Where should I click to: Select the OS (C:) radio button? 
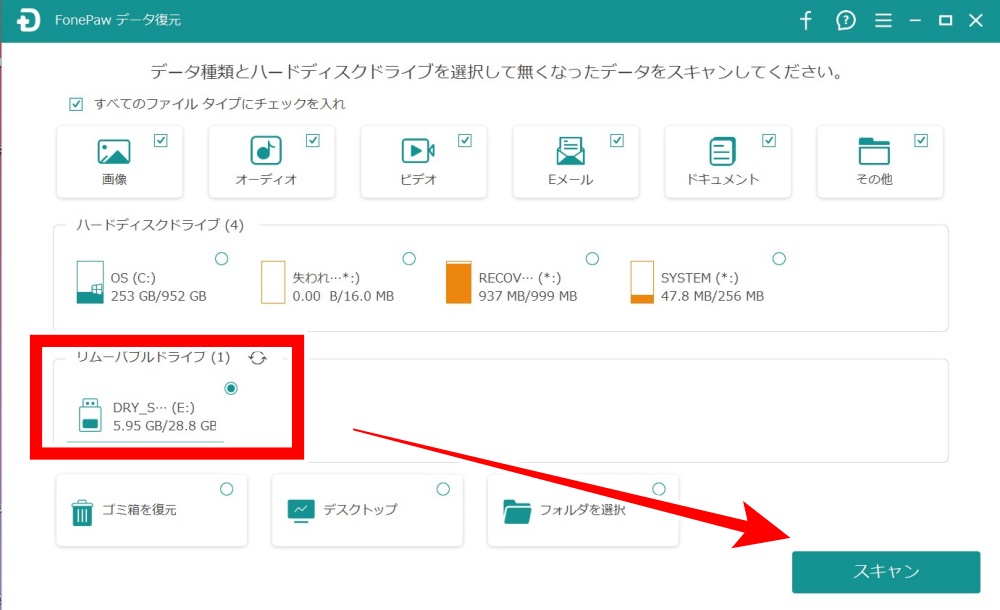pos(221,258)
